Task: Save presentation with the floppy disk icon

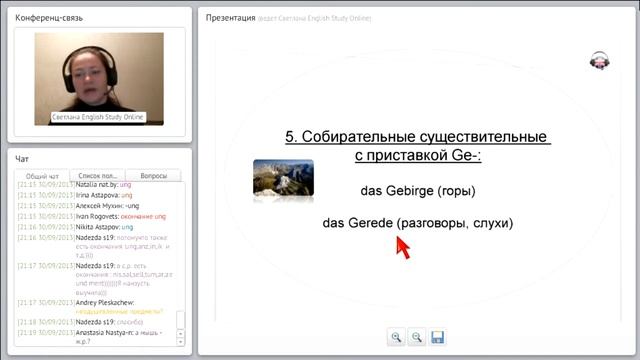Action: click(x=437, y=337)
